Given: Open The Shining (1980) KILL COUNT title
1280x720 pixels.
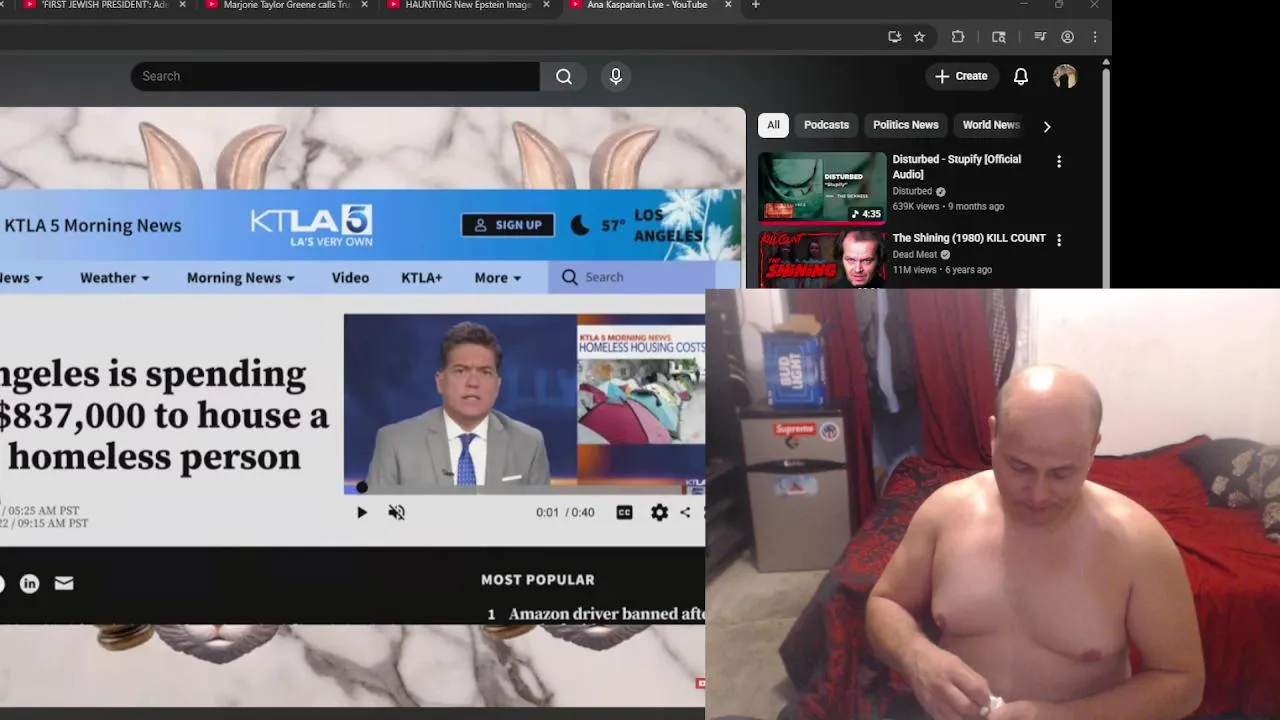Looking at the screenshot, I should pyautogui.click(x=968, y=238).
